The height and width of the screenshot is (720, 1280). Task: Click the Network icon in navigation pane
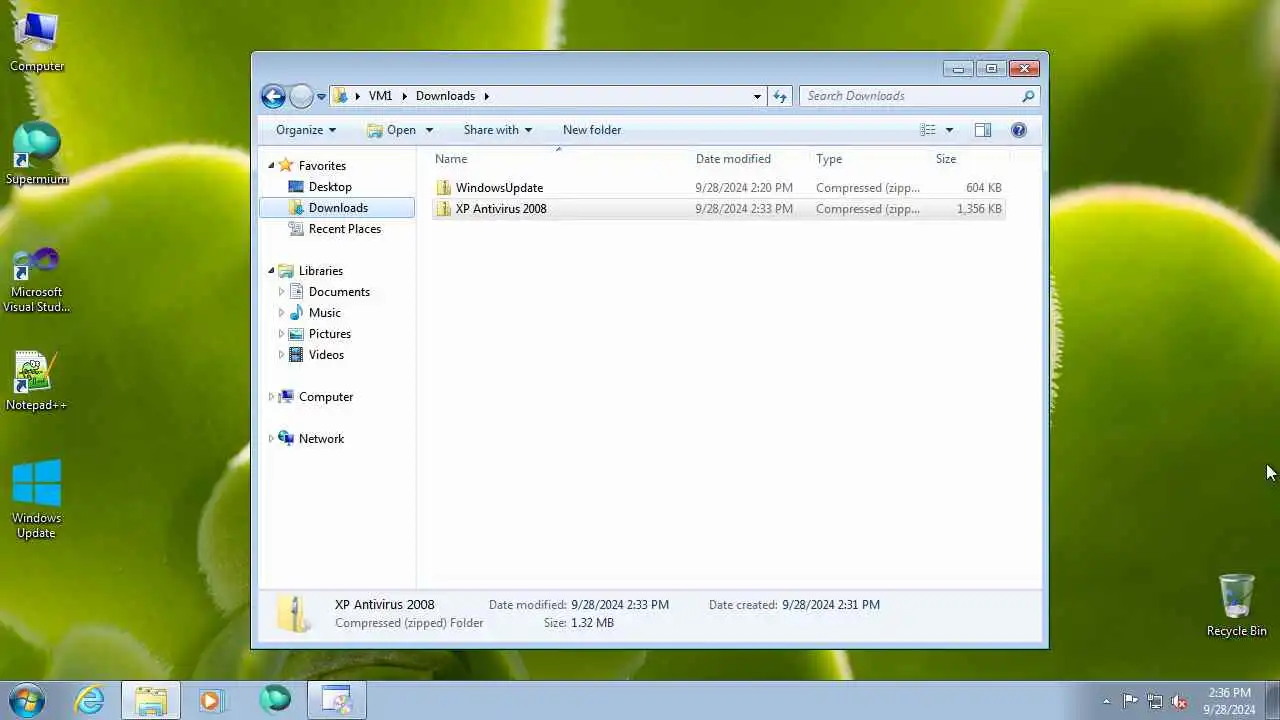pyautogui.click(x=286, y=439)
